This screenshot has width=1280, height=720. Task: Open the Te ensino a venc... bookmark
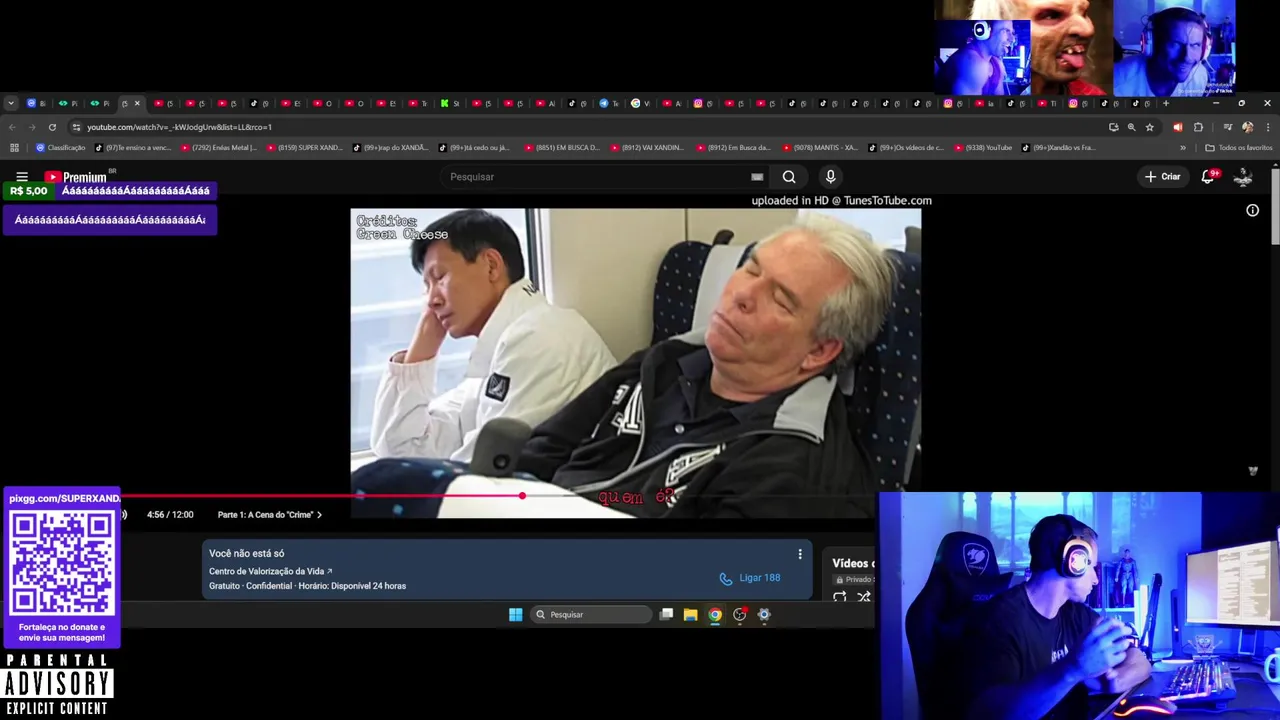(134, 148)
